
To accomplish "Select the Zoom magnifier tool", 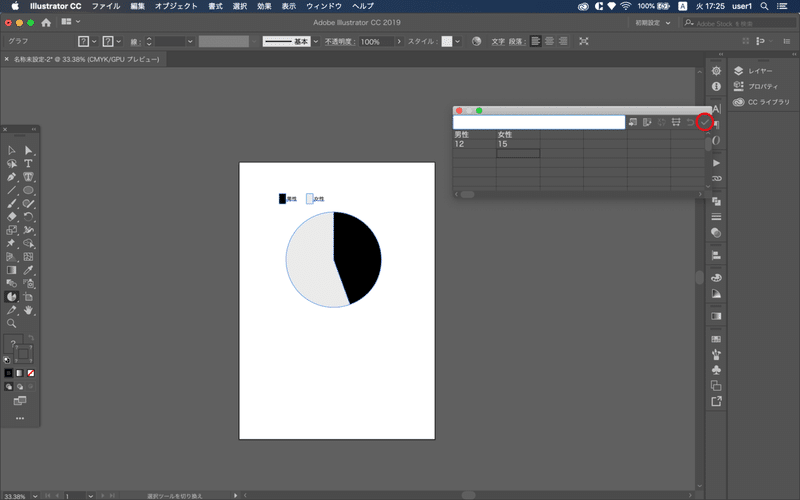I will pyautogui.click(x=11, y=323).
